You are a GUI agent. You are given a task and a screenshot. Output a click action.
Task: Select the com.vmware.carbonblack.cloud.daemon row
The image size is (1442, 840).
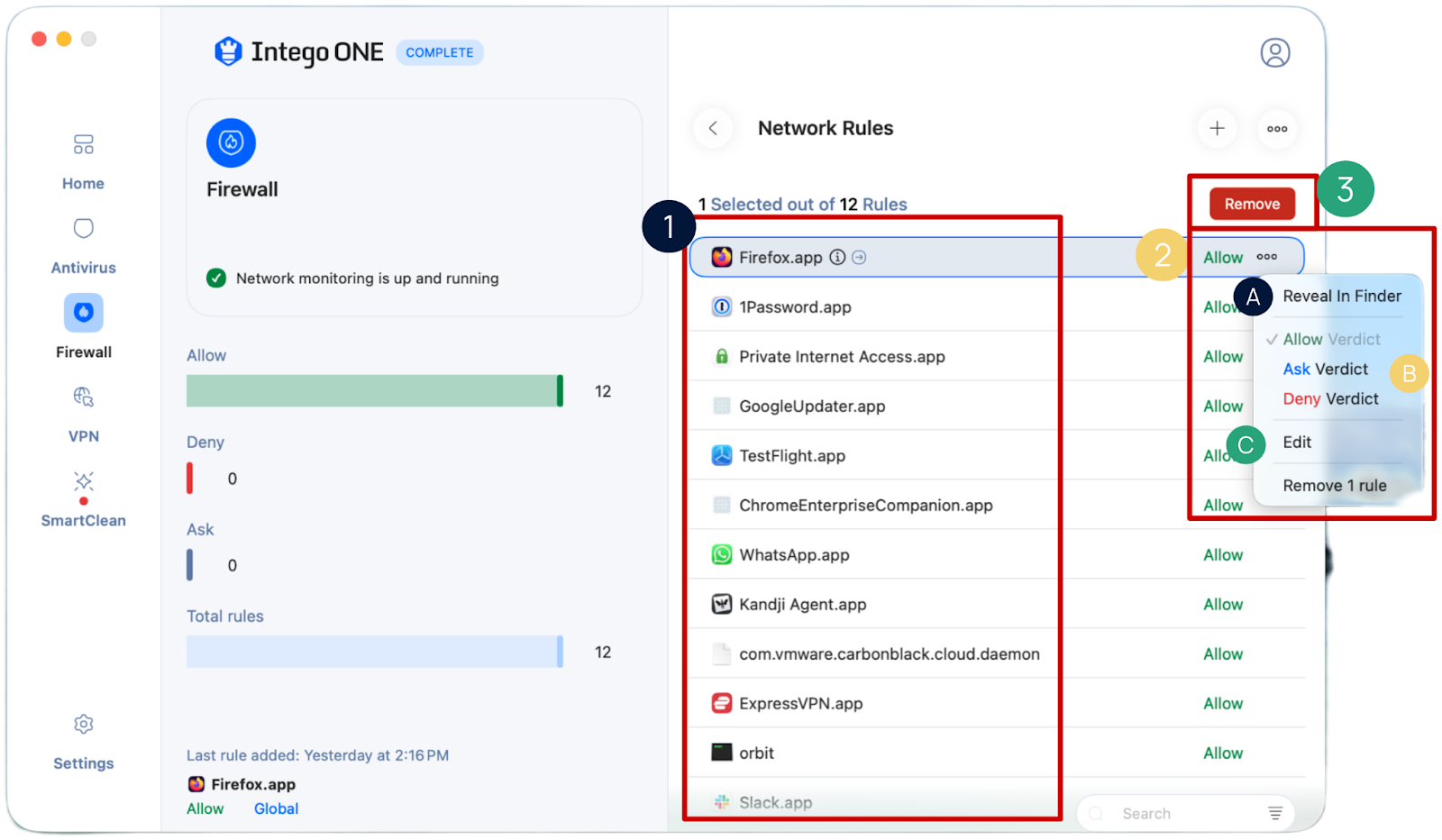coord(997,653)
